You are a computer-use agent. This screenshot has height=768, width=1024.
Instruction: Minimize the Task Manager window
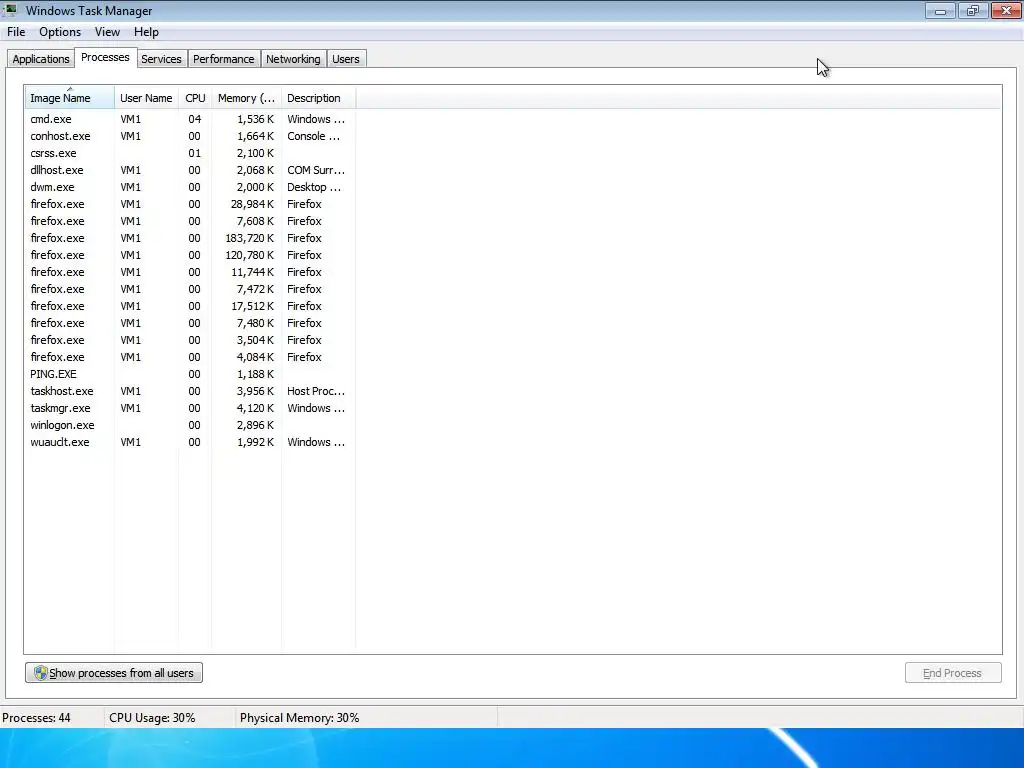tap(940, 10)
